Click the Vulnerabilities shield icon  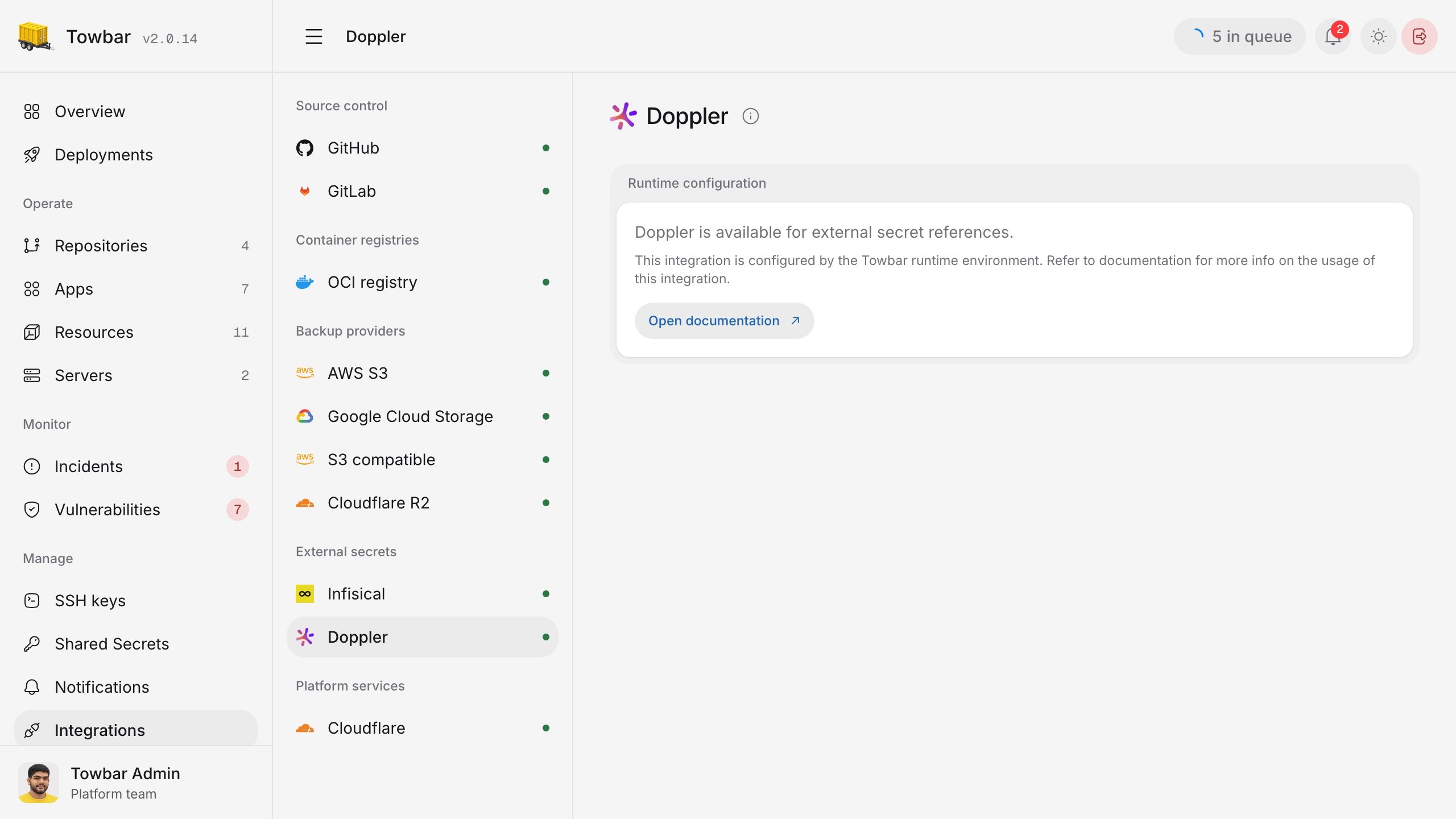(32, 510)
